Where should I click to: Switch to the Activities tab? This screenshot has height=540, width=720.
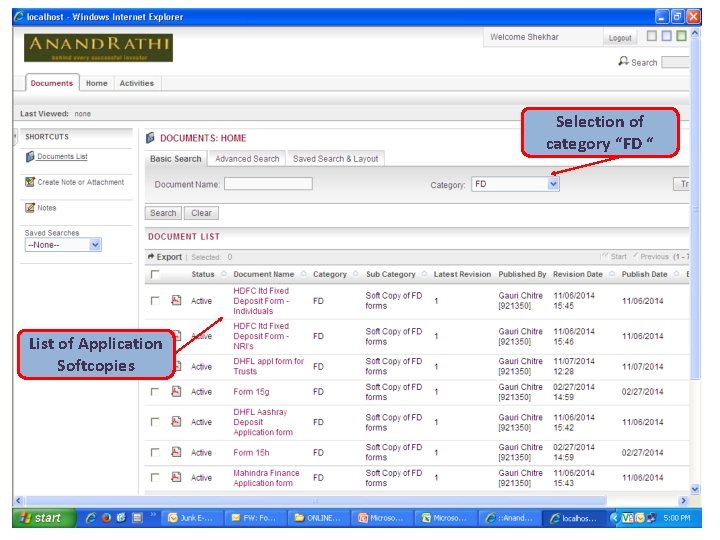137,83
